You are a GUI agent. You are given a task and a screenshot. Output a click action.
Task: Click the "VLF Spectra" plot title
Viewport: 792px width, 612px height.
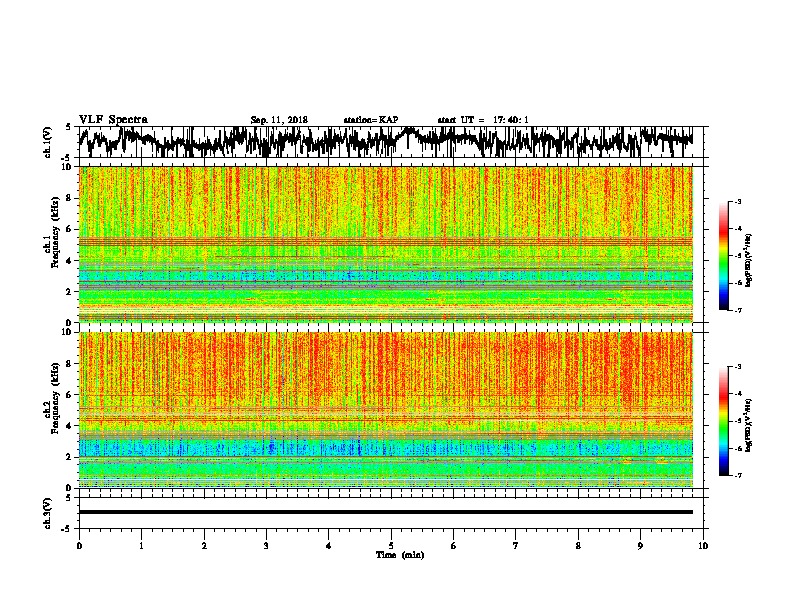click(113, 120)
